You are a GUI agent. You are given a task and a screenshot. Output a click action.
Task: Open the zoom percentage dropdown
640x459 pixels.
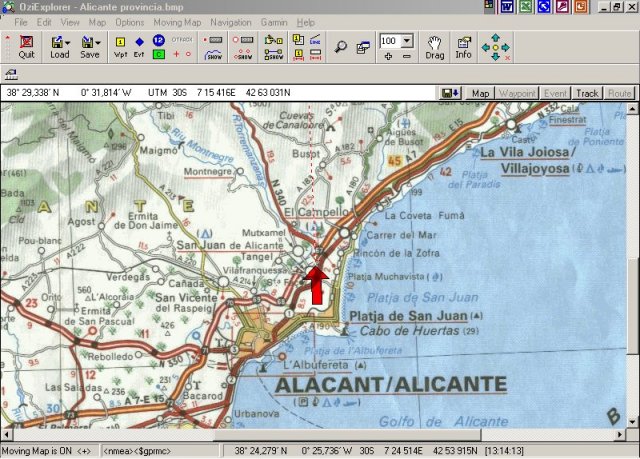click(x=408, y=41)
